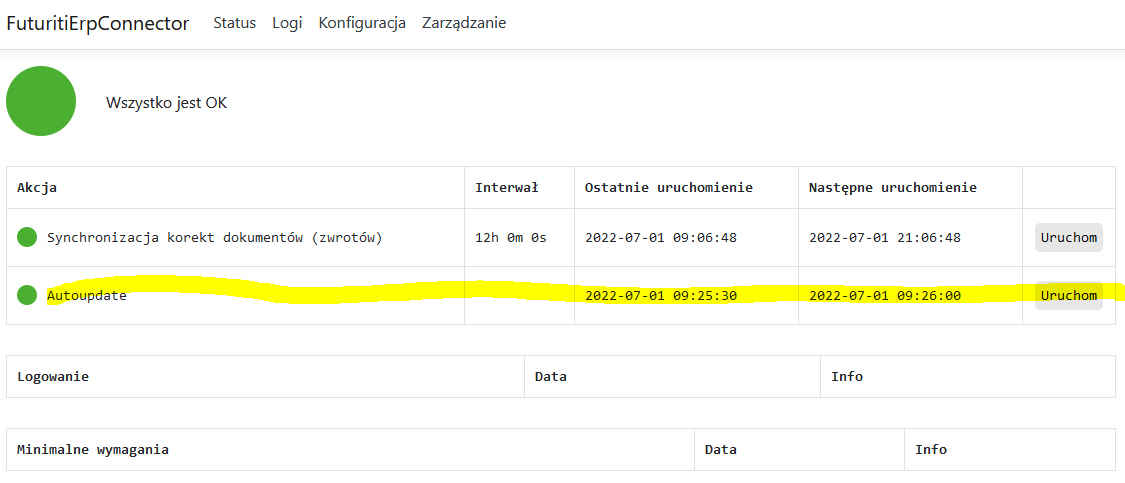This screenshot has height=483, width=1125.
Task: Click the Interwał column header
Action: coord(507,188)
